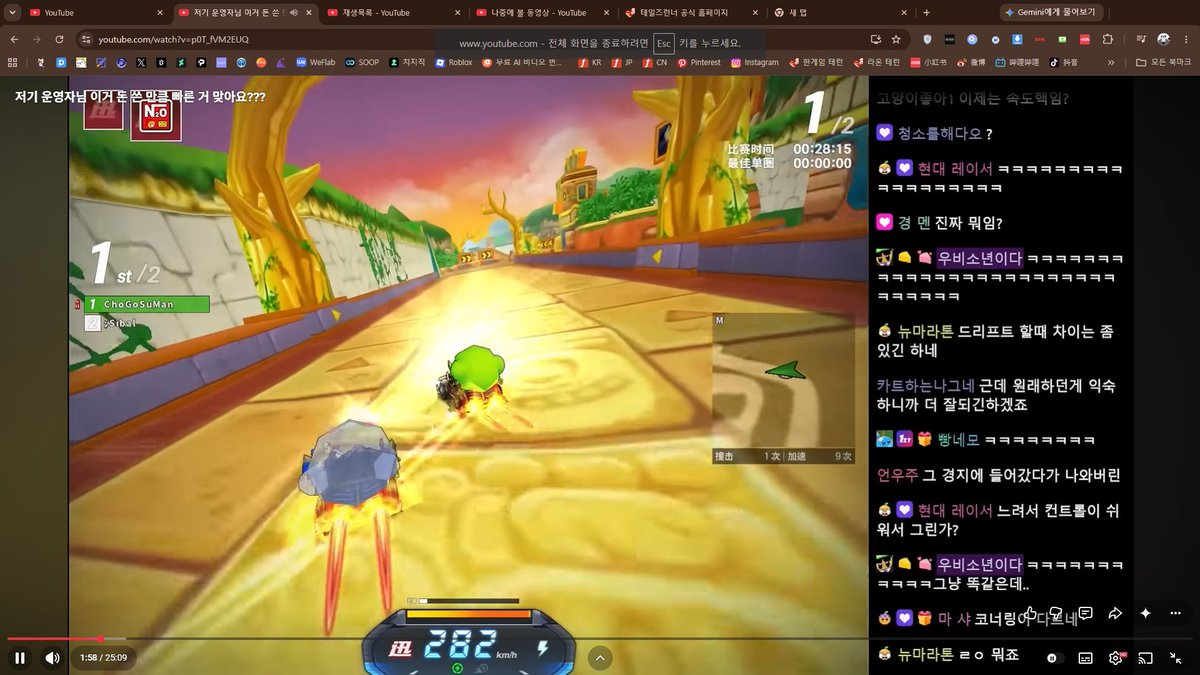Viewport: 1200px width, 675px height.
Task: Click chat username 카트하는나그네
Action: (926, 385)
